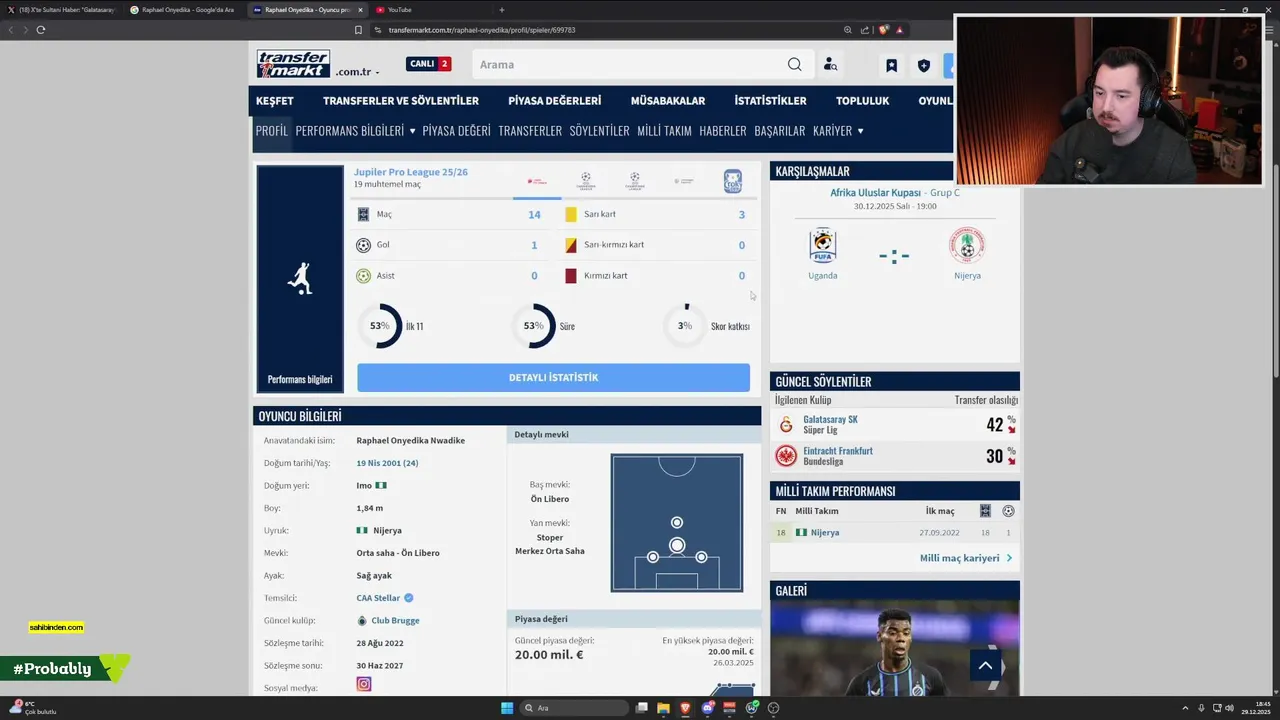Image resolution: width=1280 pixels, height=720 pixels.
Task: Switch to the Transferler player tab
Action: (x=530, y=131)
